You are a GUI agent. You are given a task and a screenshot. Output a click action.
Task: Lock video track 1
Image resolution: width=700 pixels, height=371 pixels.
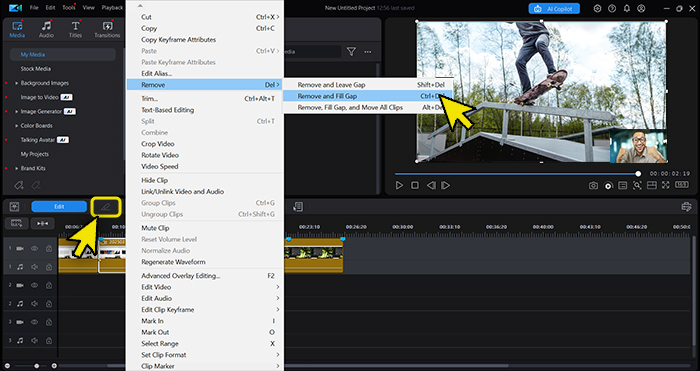49,249
